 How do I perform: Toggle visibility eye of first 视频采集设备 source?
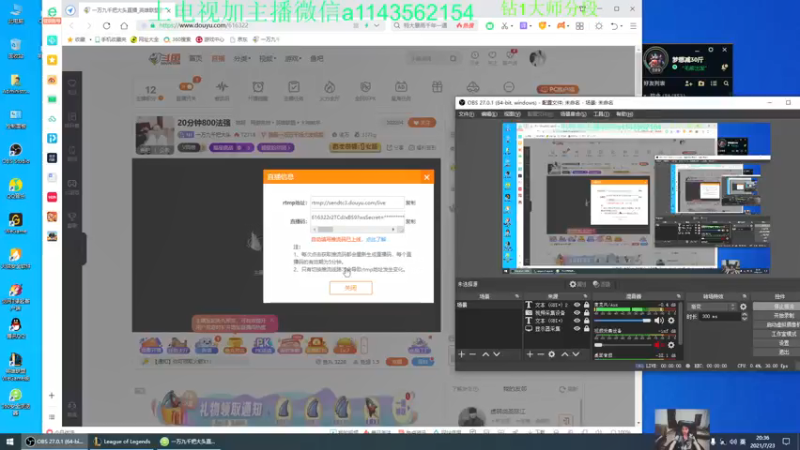[577, 313]
